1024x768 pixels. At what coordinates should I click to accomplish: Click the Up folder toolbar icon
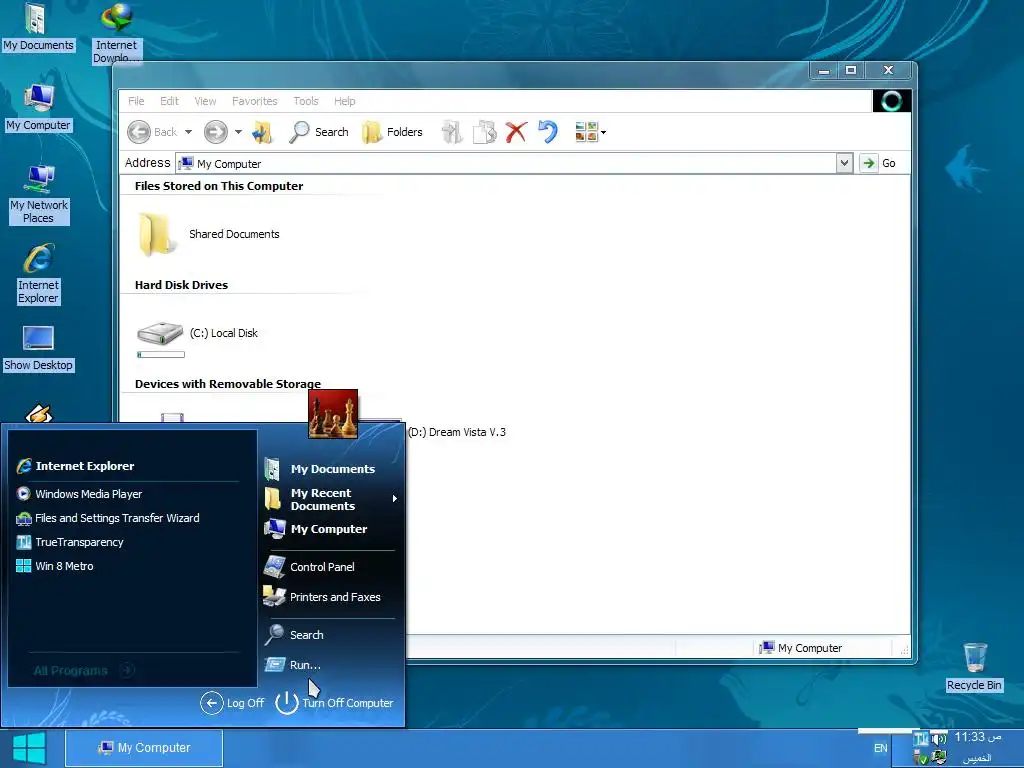[x=263, y=132]
